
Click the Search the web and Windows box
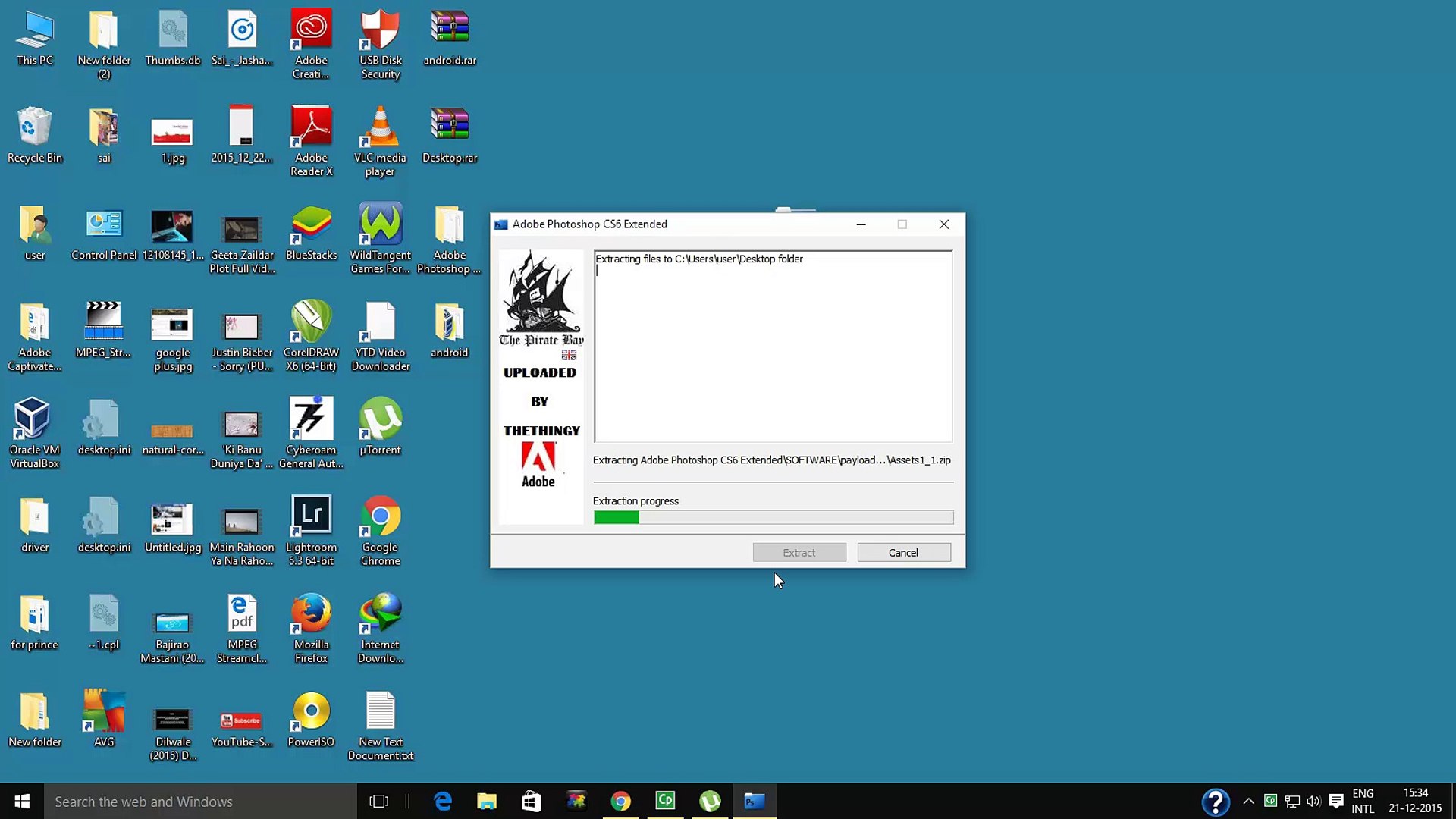pos(200,802)
